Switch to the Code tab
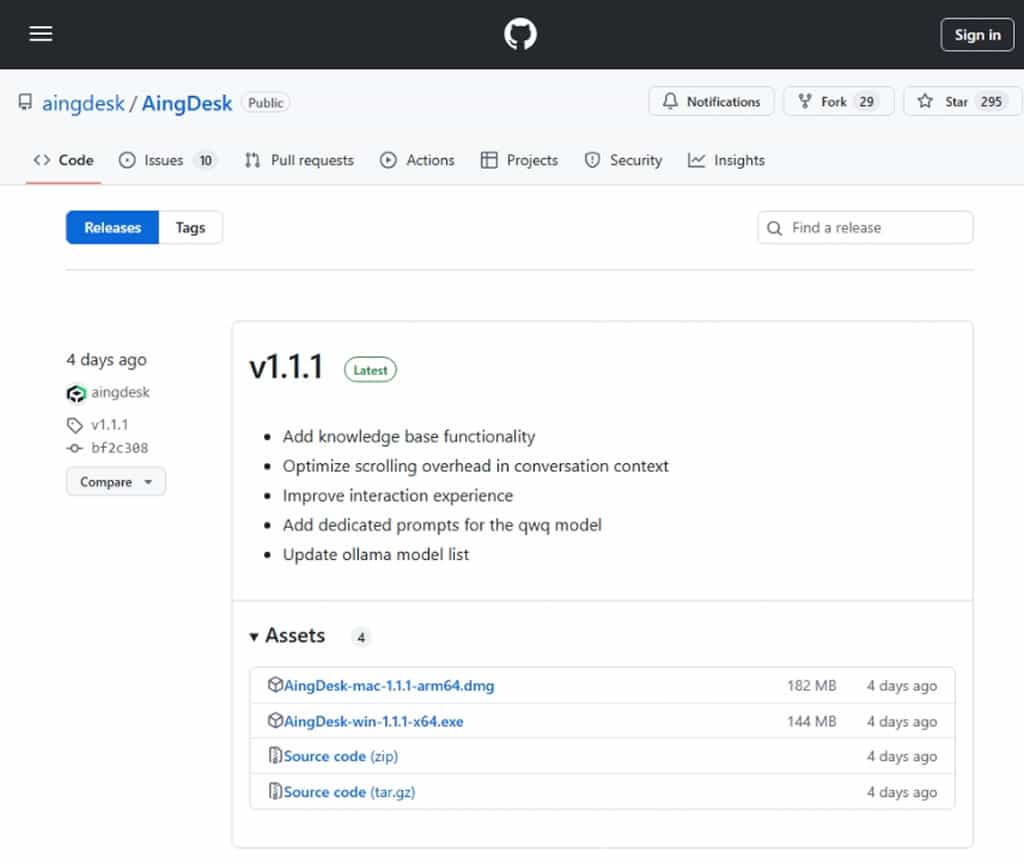The image size is (1024, 864). click(x=63, y=160)
